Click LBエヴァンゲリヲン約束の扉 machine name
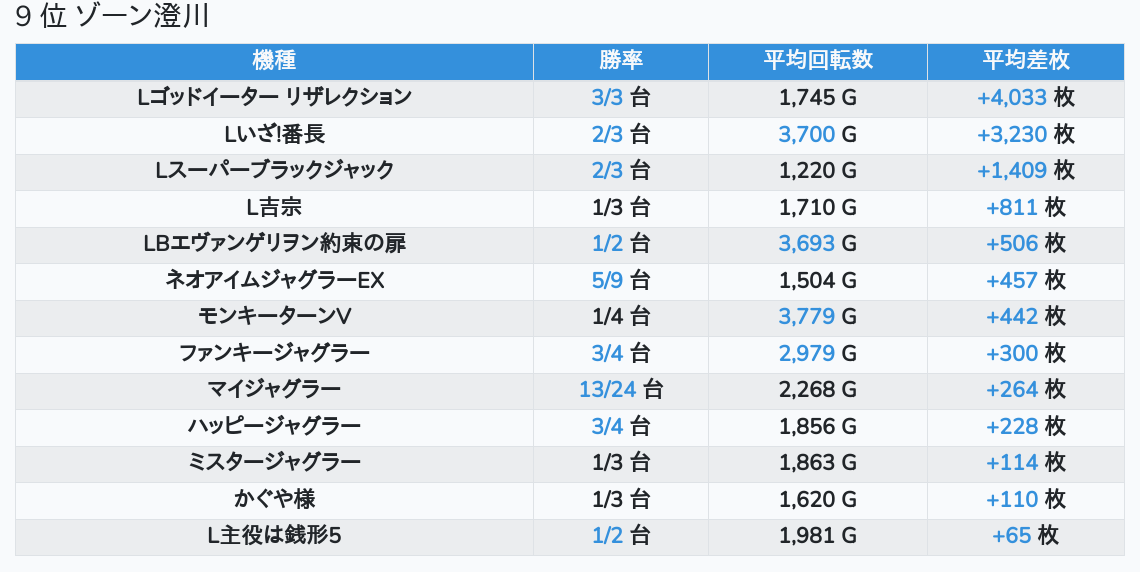 274,244
